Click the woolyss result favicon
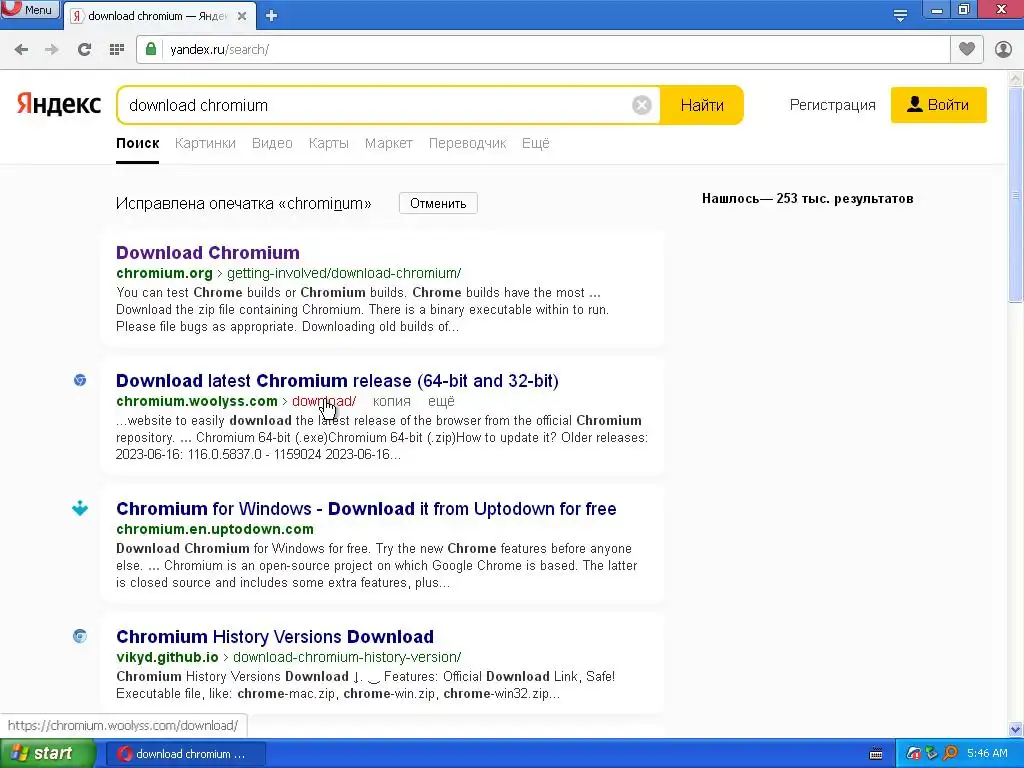The height and width of the screenshot is (768, 1024). coord(80,380)
